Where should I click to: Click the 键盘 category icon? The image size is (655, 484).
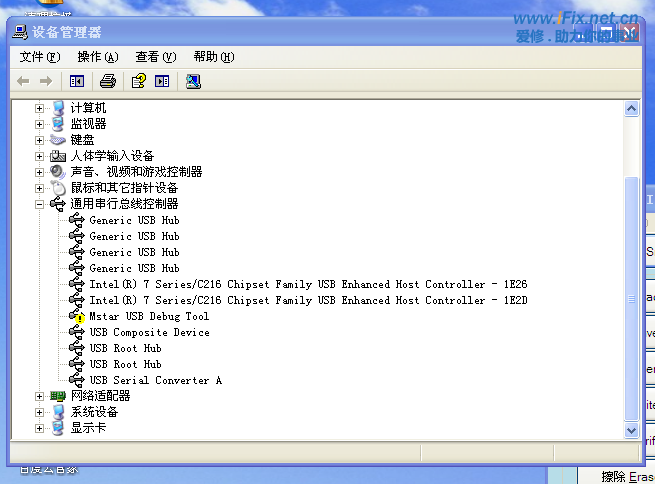click(x=58, y=140)
